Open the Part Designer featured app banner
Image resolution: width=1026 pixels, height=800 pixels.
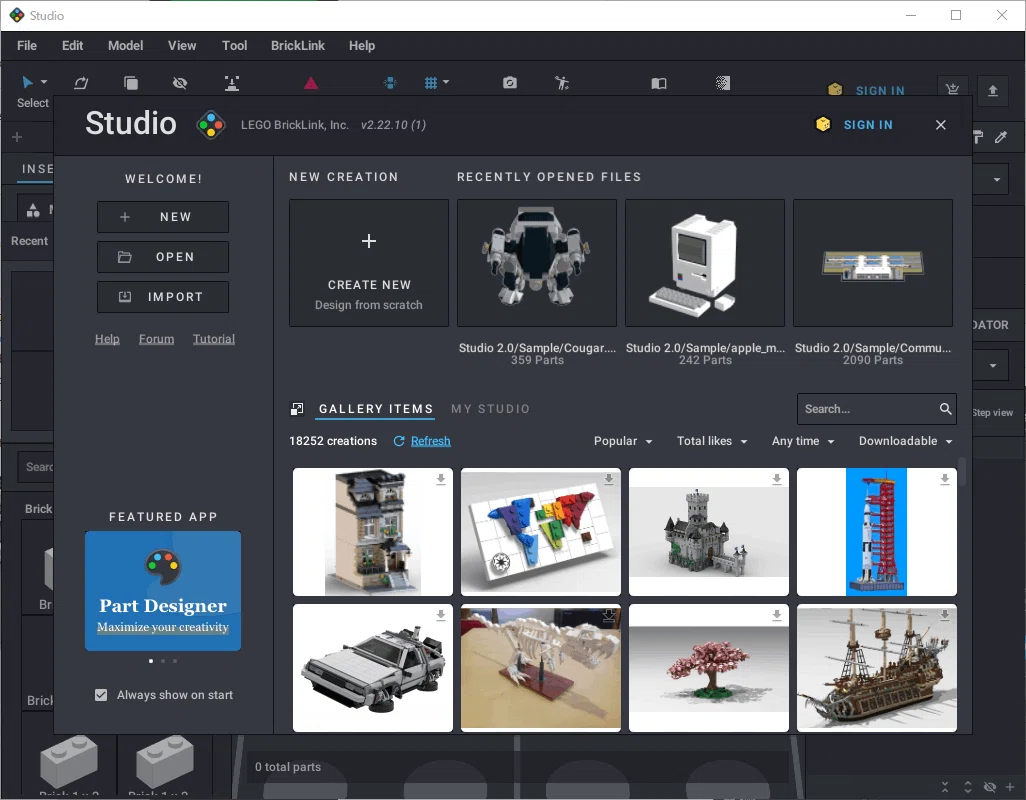coord(163,591)
